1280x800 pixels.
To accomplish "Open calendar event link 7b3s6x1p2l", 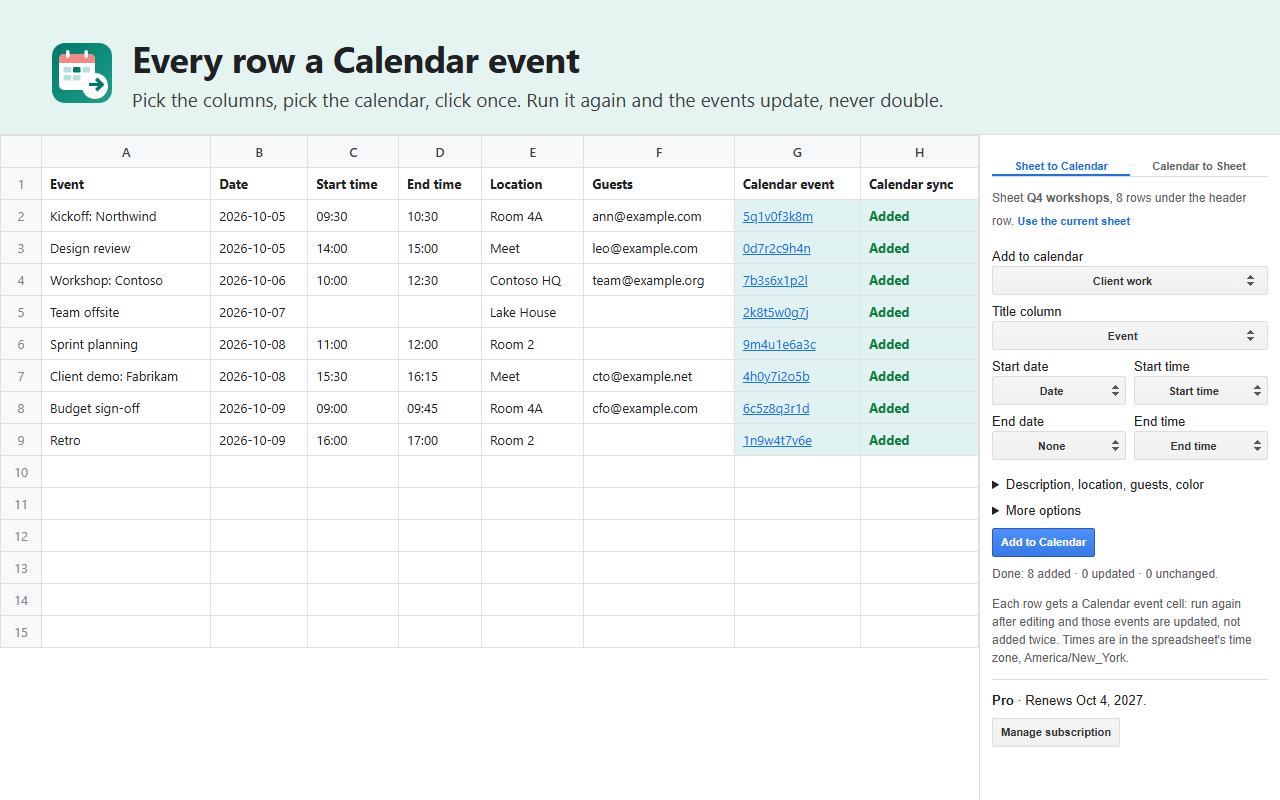I will pyautogui.click(x=775, y=281).
